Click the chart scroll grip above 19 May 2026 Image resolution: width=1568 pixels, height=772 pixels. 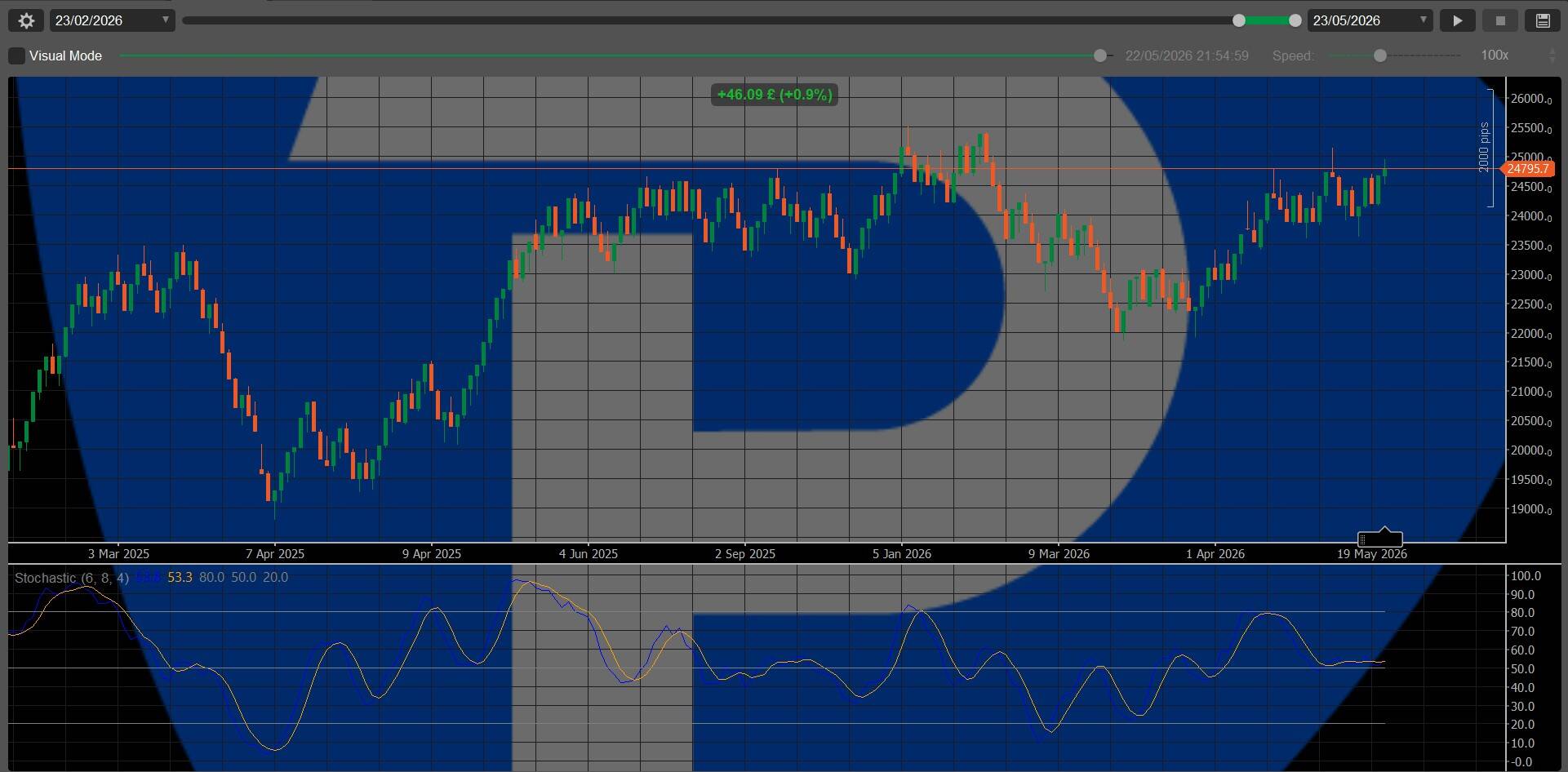point(1379,539)
